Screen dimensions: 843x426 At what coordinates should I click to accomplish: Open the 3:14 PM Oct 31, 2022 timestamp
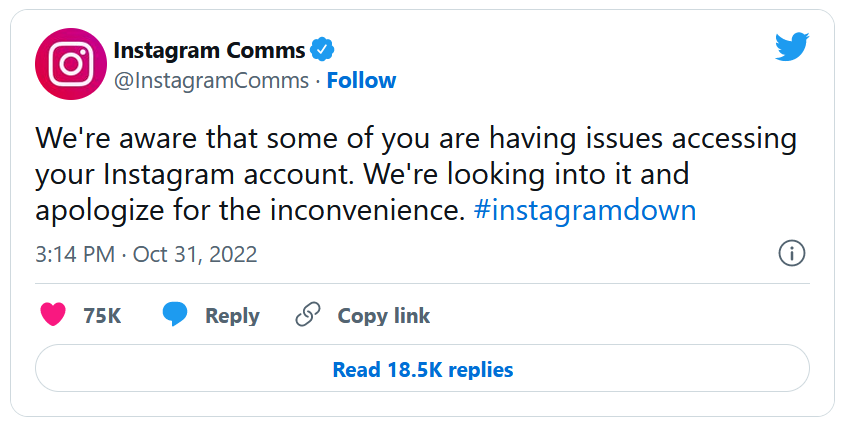coord(146,255)
